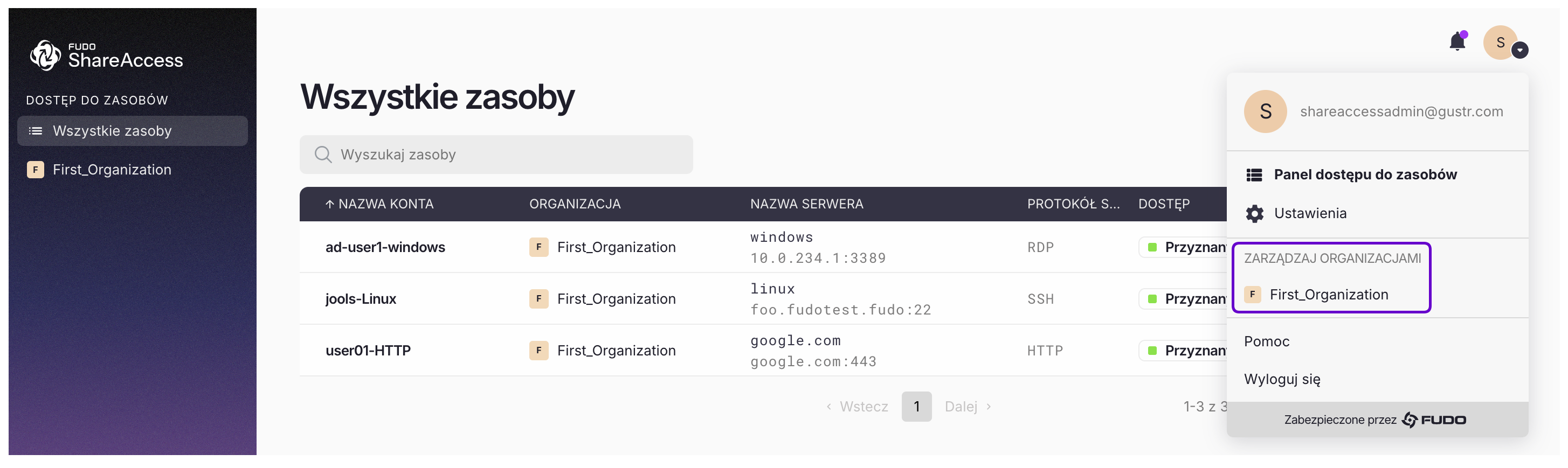This screenshot has width=1568, height=468.
Task: Click the F badge beside First_Organization in sidebar
Action: 35,170
